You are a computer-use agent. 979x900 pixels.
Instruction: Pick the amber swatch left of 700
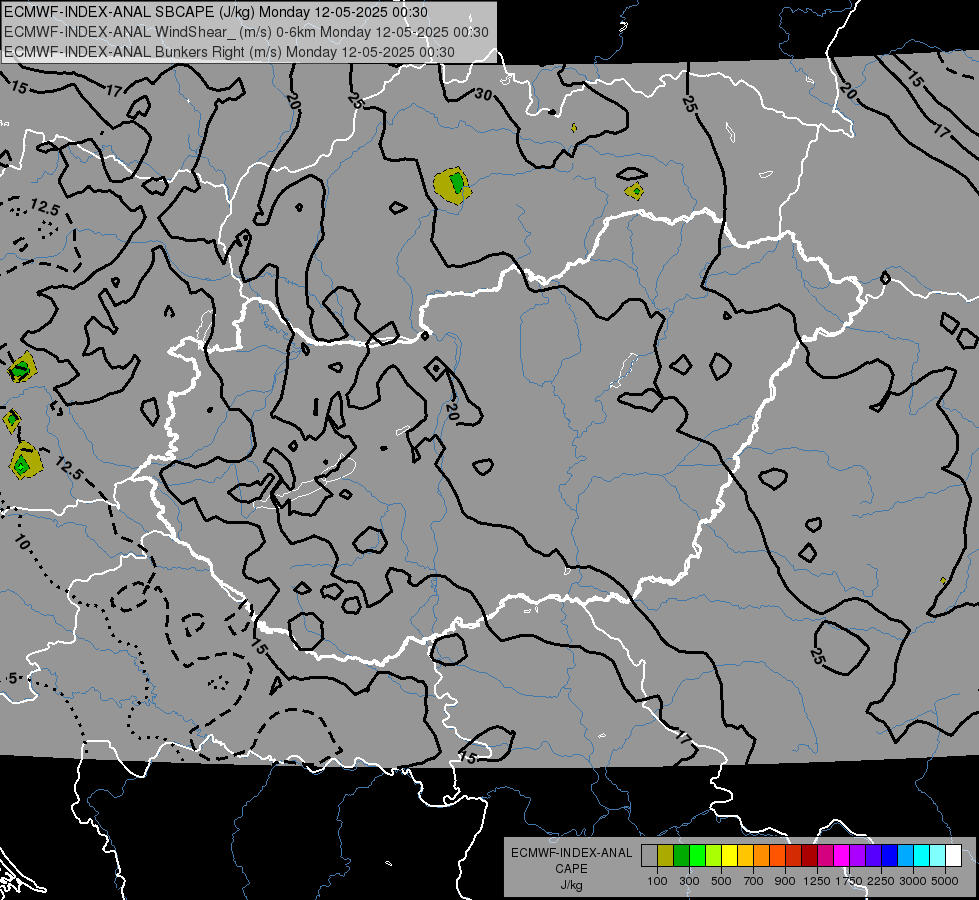click(745, 856)
